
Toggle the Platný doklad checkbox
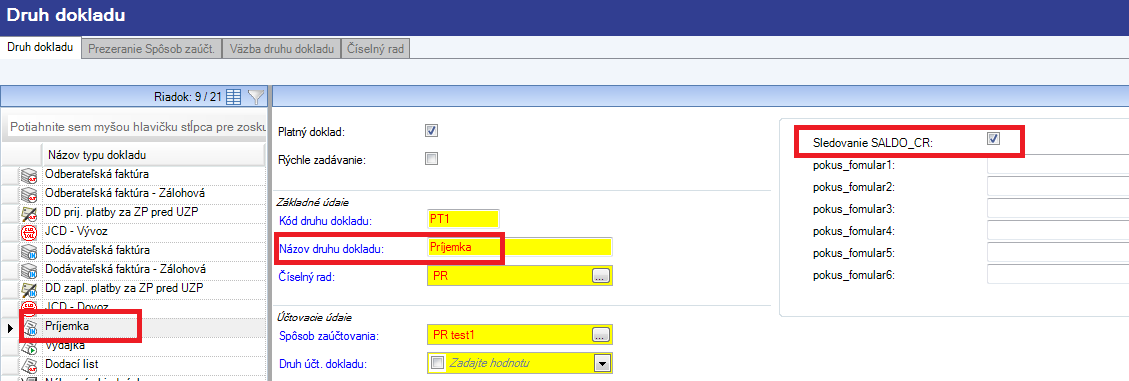[432, 131]
